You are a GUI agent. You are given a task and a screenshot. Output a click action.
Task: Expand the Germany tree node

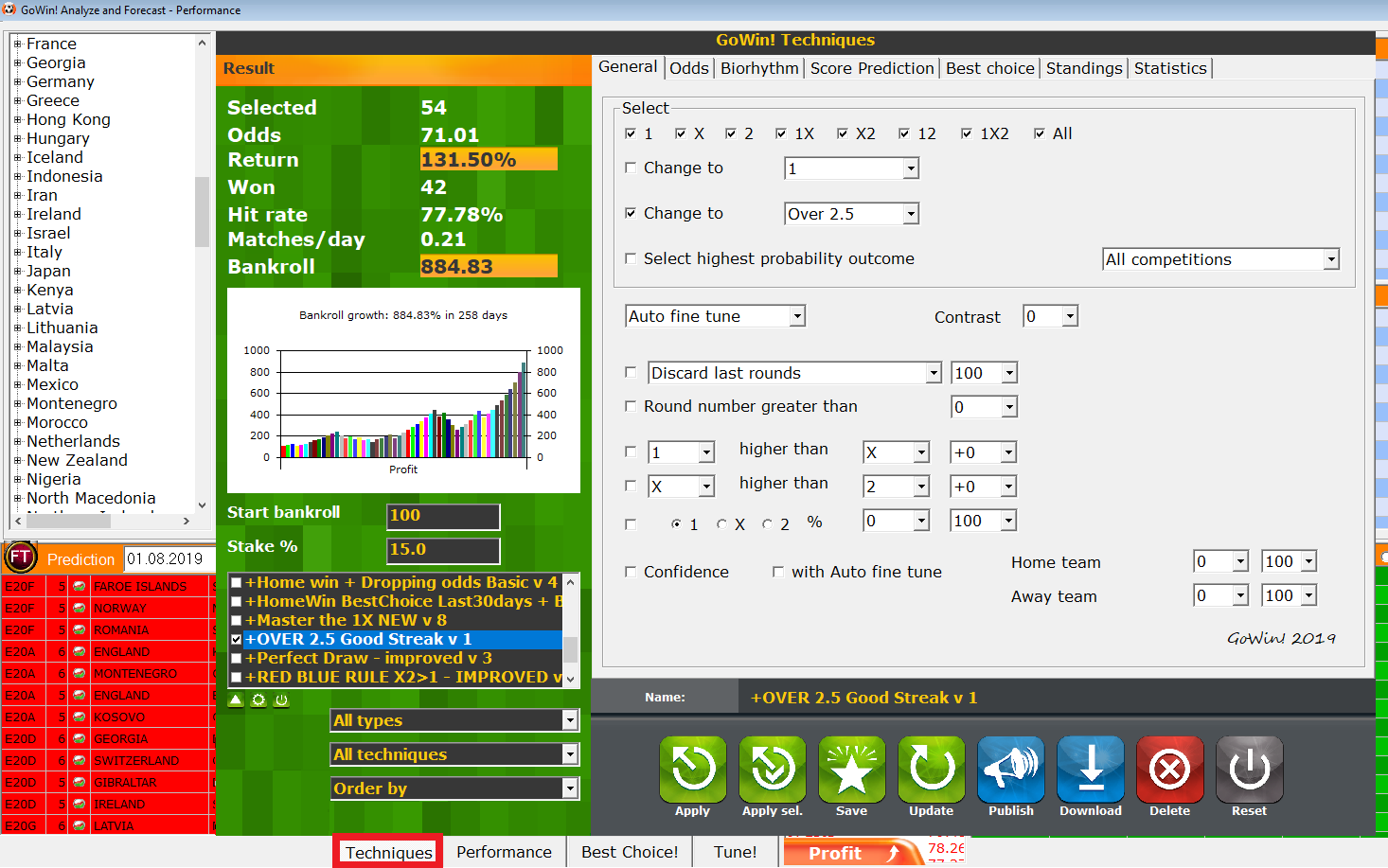(x=17, y=81)
